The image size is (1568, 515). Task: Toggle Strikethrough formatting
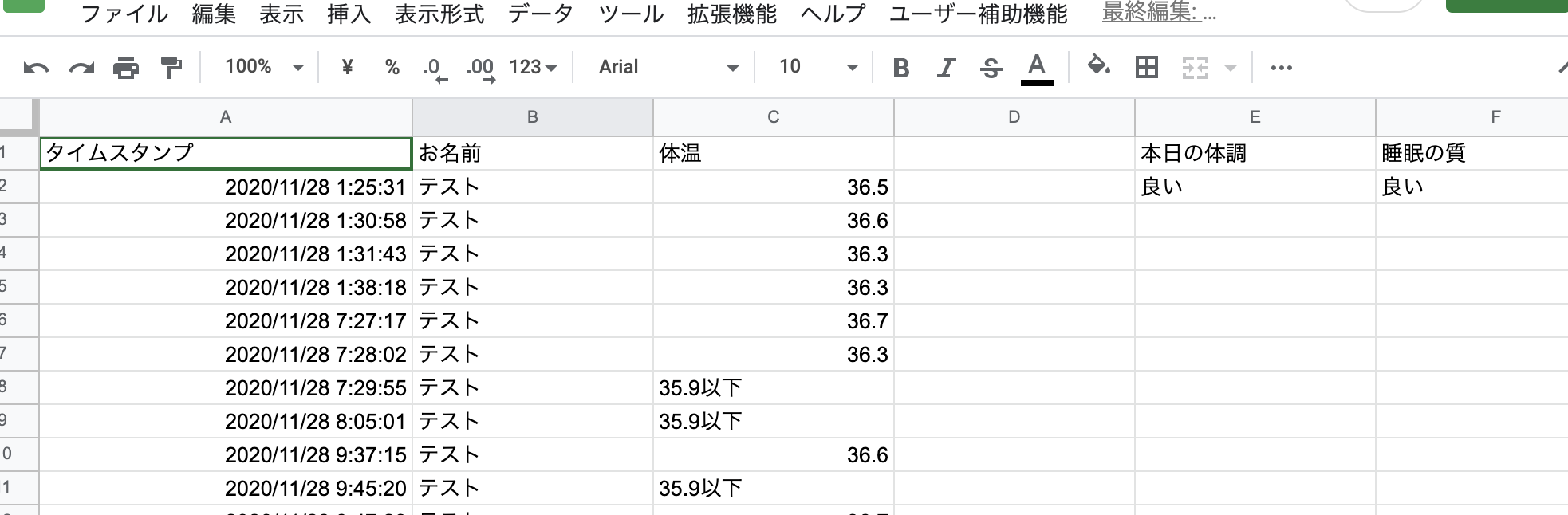coord(991,68)
